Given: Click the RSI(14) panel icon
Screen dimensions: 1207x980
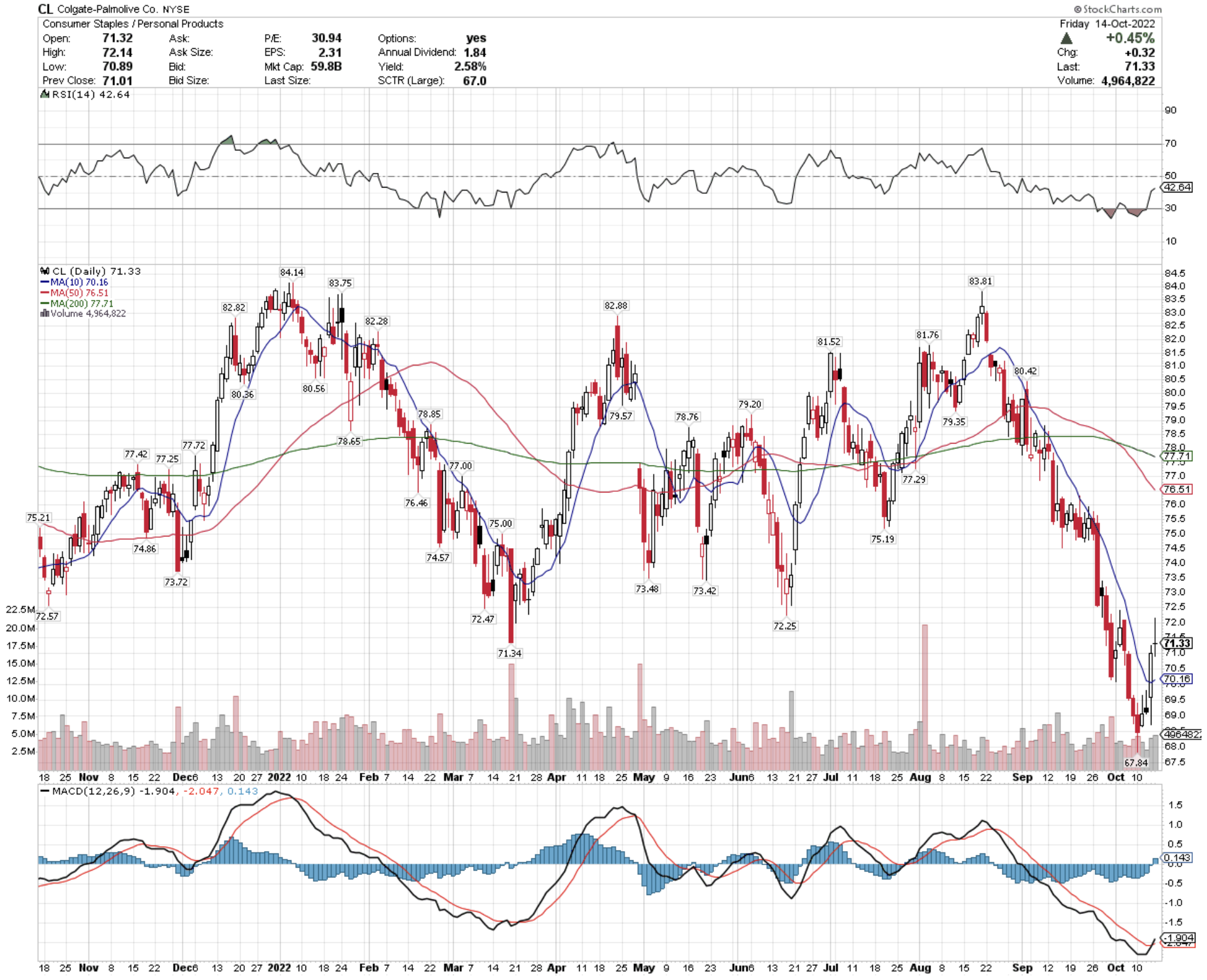Looking at the screenshot, I should coord(45,95).
